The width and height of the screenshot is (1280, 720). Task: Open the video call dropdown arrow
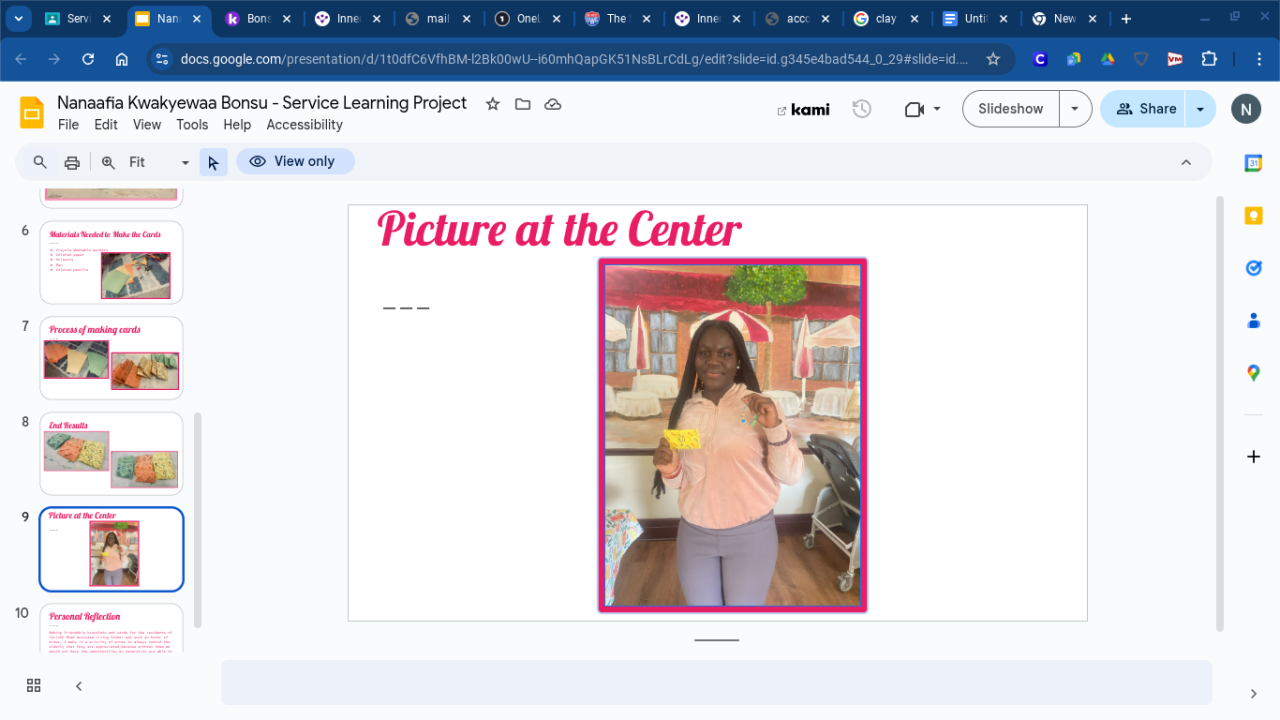tap(937, 109)
